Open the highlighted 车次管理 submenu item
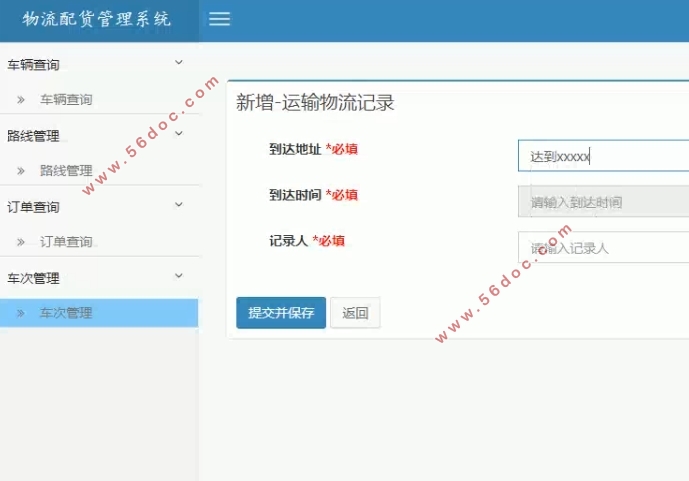 pos(99,313)
